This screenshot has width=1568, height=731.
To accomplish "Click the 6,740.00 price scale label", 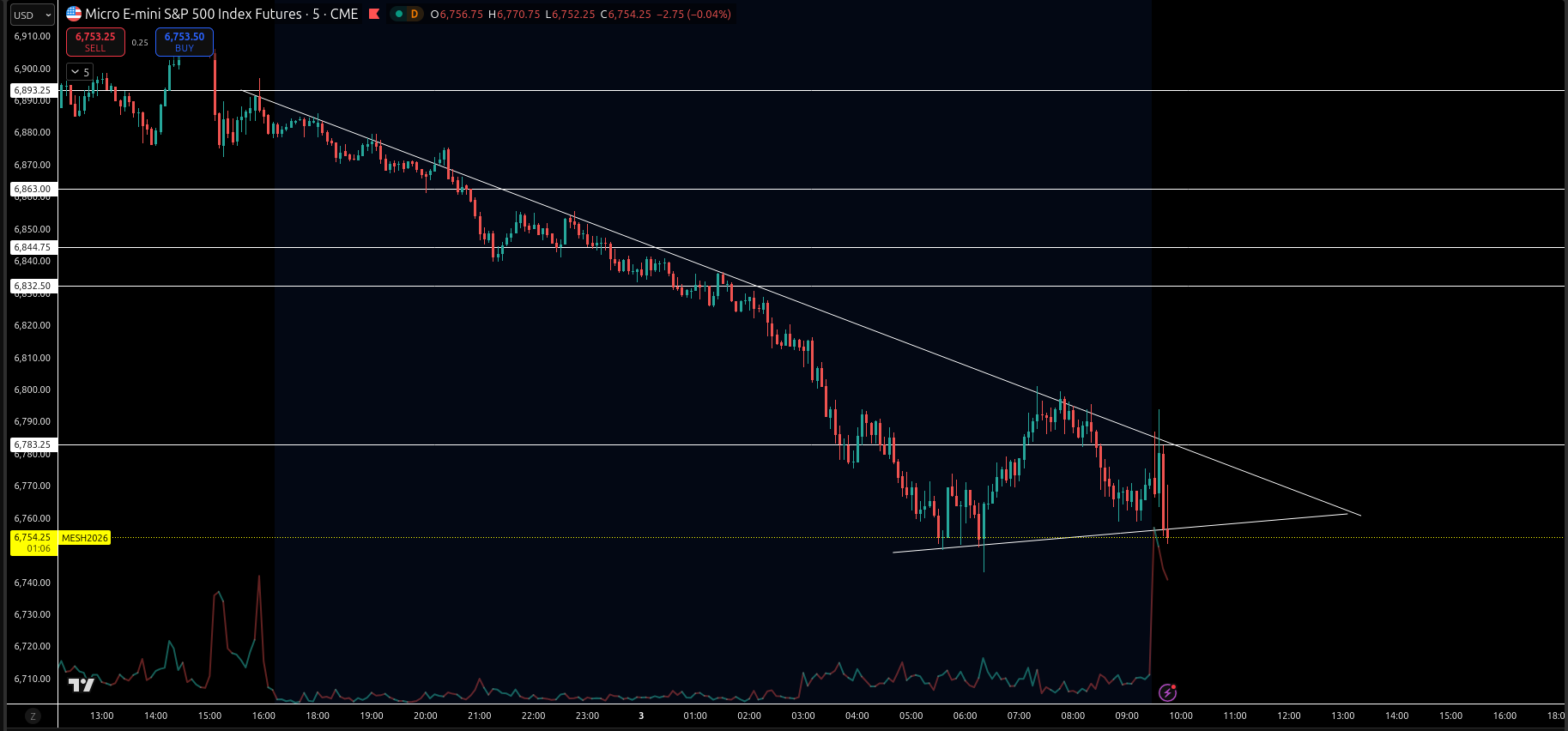I will tap(33, 583).
